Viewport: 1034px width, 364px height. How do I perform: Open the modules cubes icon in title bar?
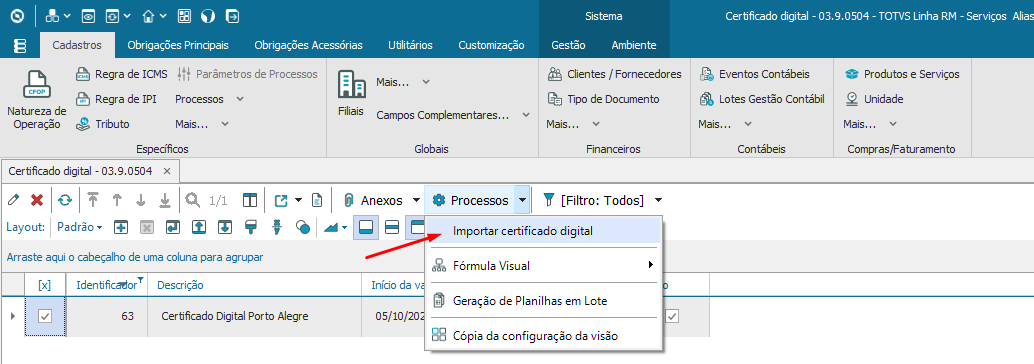(53, 16)
